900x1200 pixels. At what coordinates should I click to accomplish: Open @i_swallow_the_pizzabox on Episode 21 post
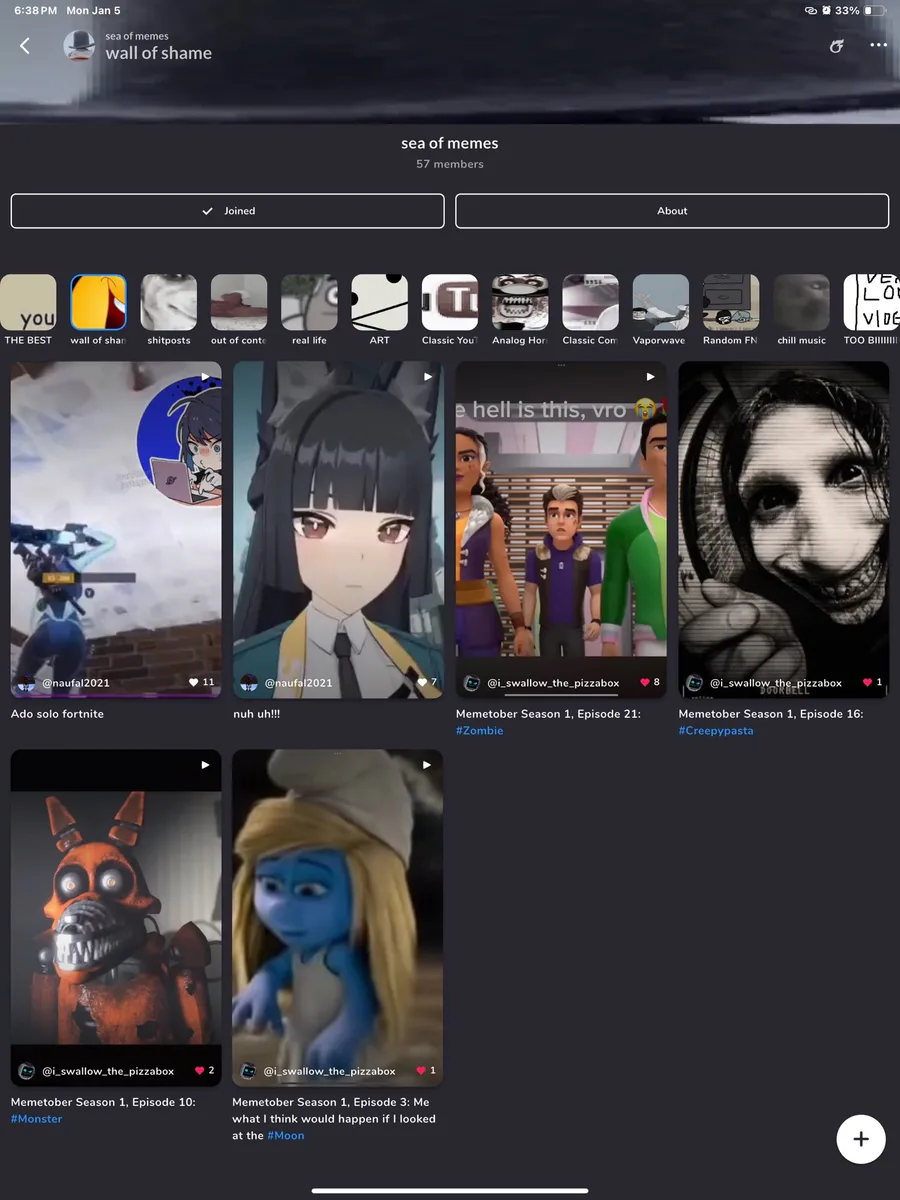[553, 683]
